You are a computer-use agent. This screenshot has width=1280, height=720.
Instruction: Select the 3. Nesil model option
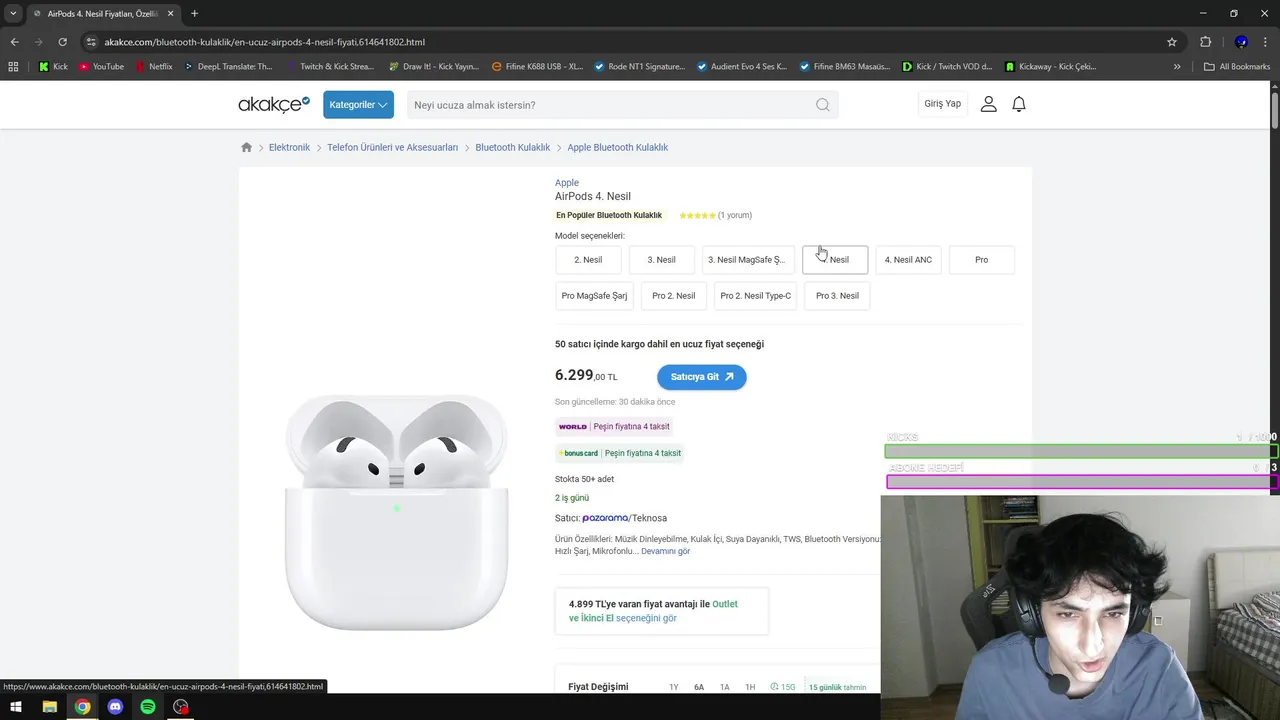(x=661, y=260)
